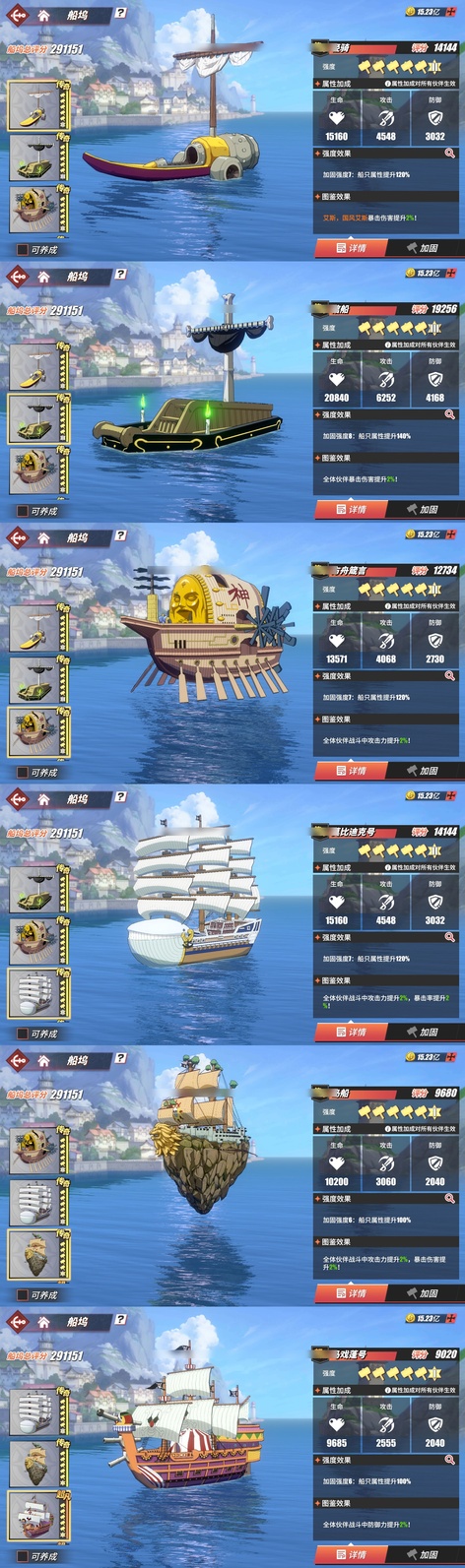Tap the shield 防御 stat icon showing 2730
The height and width of the screenshot is (1568, 465).
pyautogui.click(x=435, y=641)
